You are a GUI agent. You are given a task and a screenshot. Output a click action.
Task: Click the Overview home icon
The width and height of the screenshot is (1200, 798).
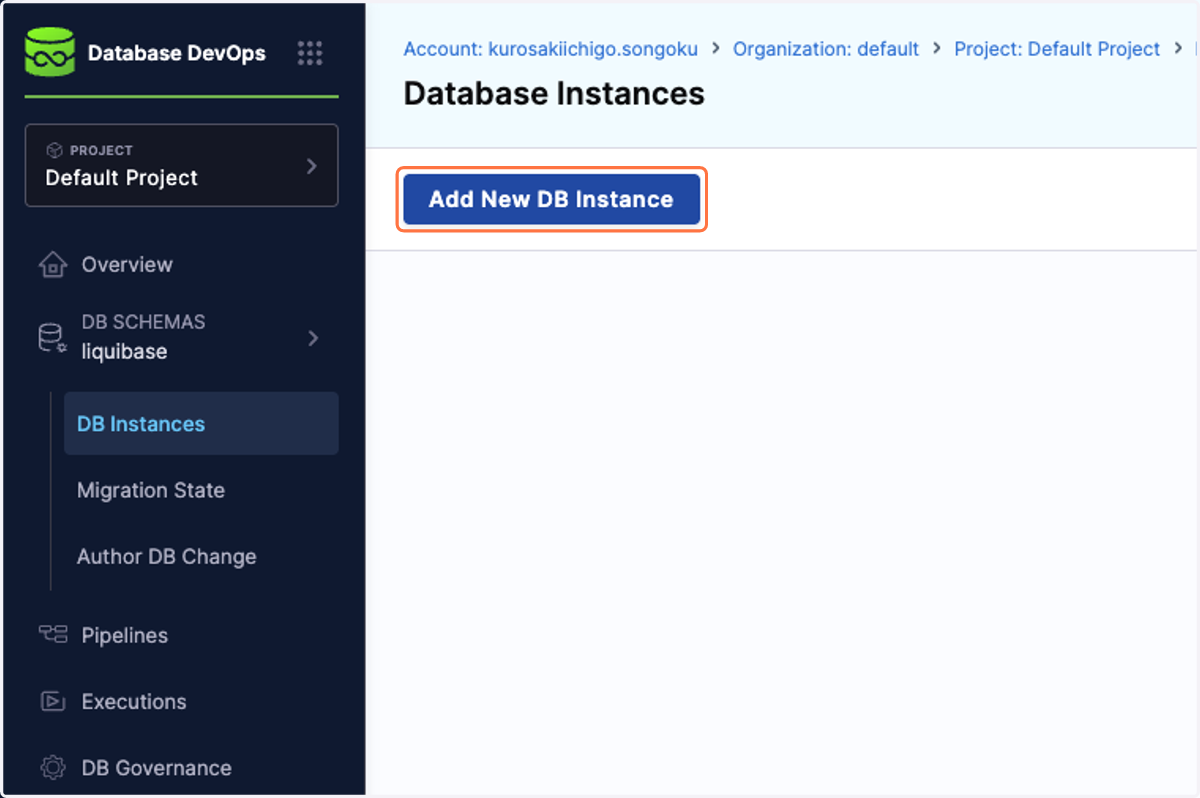[52, 265]
